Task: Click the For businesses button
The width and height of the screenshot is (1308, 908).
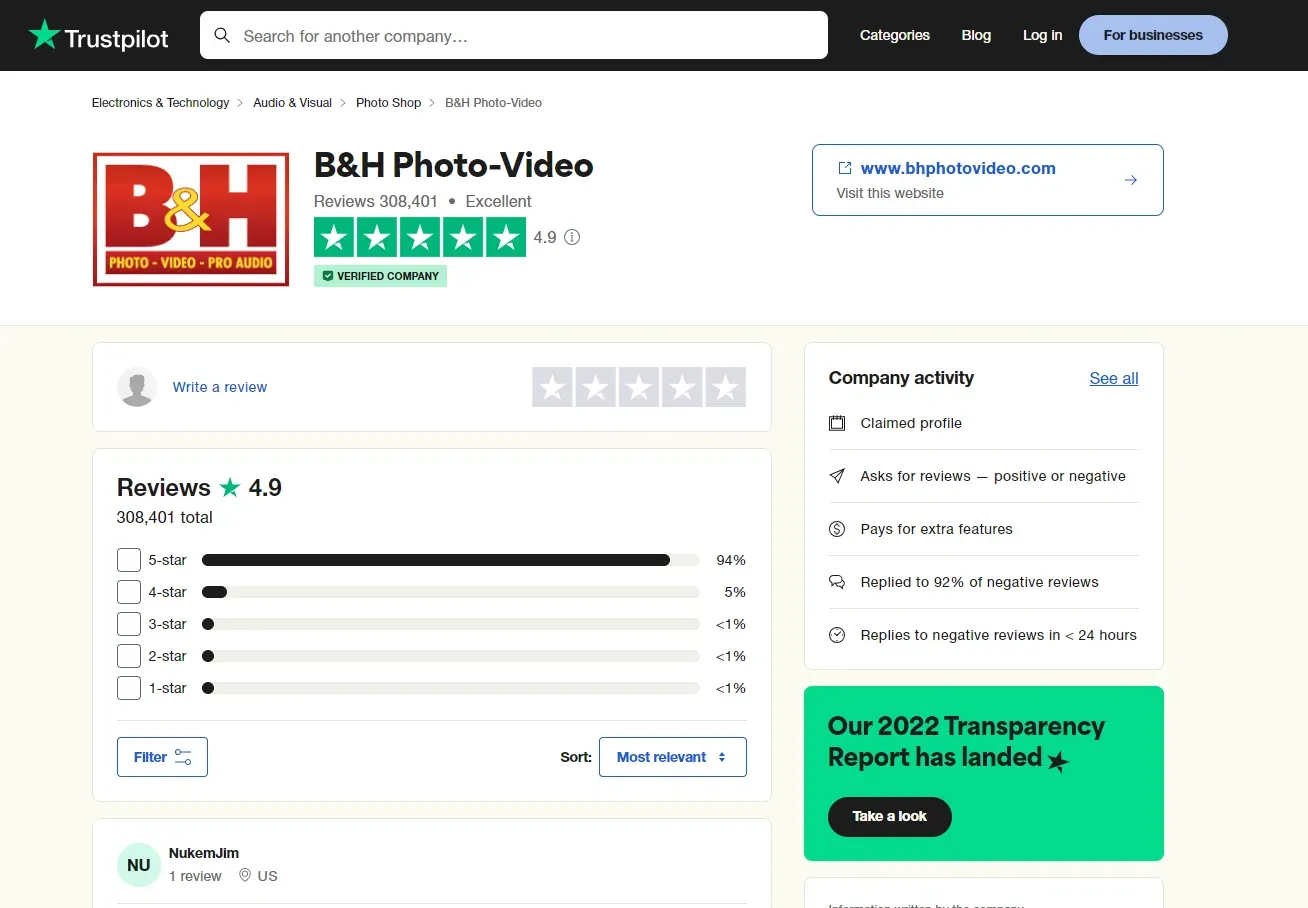Action: tap(1152, 35)
